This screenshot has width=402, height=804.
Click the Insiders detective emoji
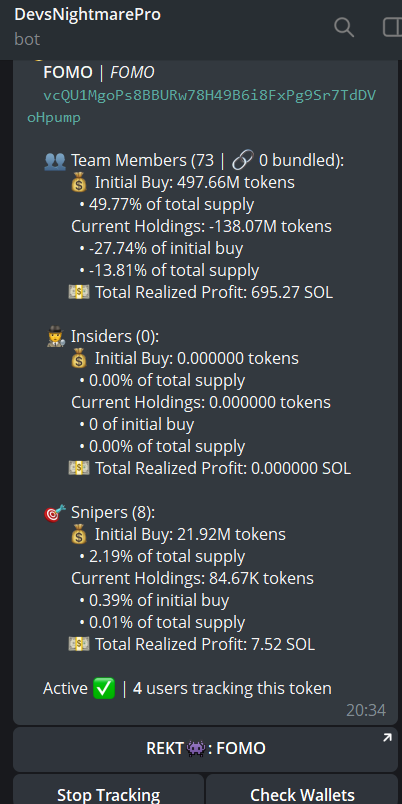pyautogui.click(x=55, y=337)
